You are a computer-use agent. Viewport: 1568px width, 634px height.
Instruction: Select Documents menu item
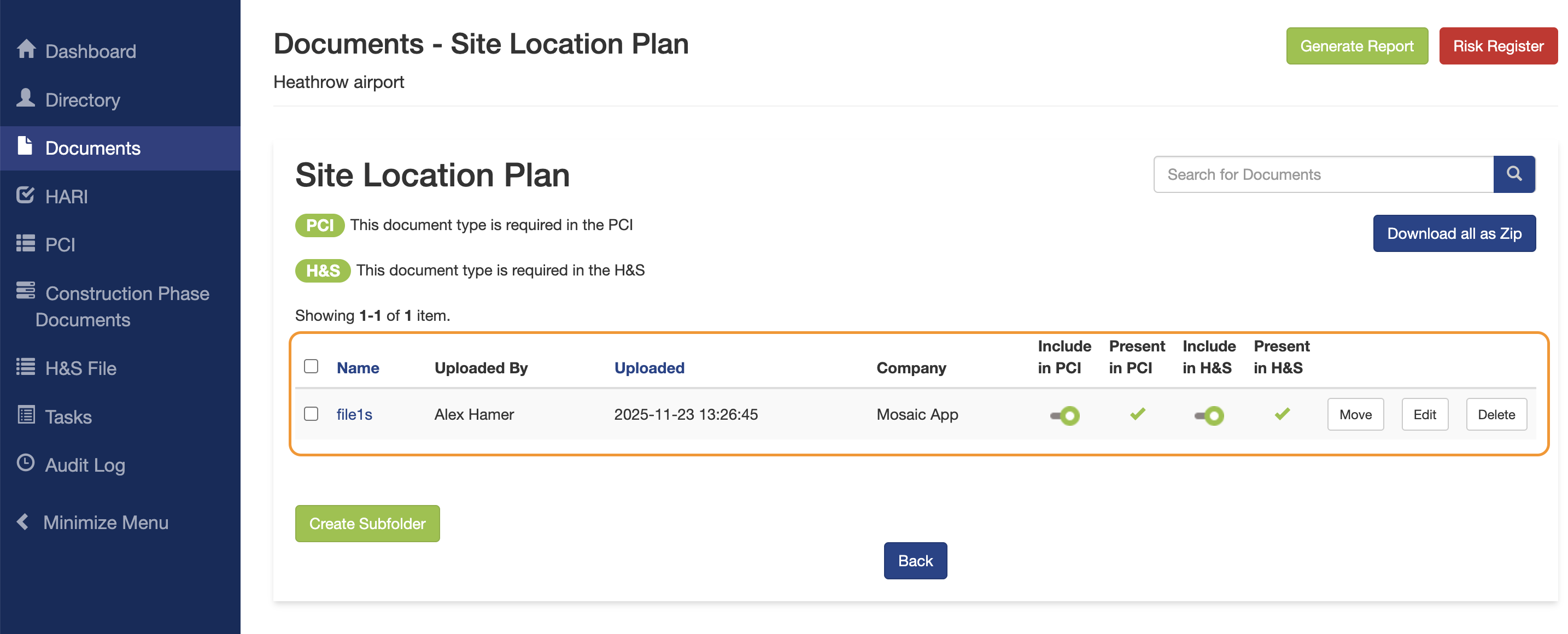point(92,148)
